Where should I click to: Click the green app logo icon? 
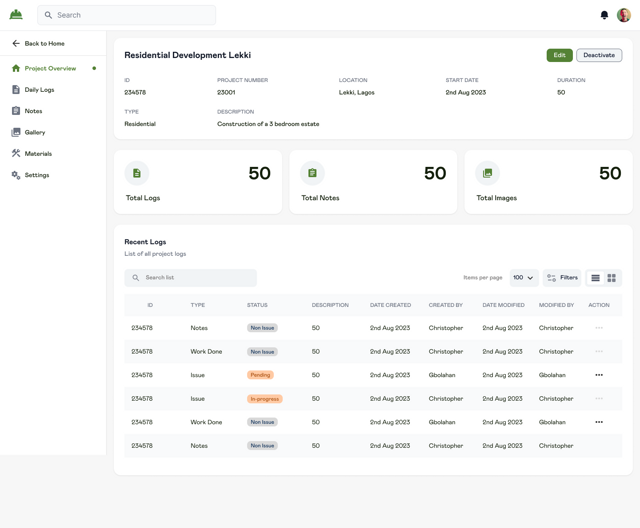16,15
